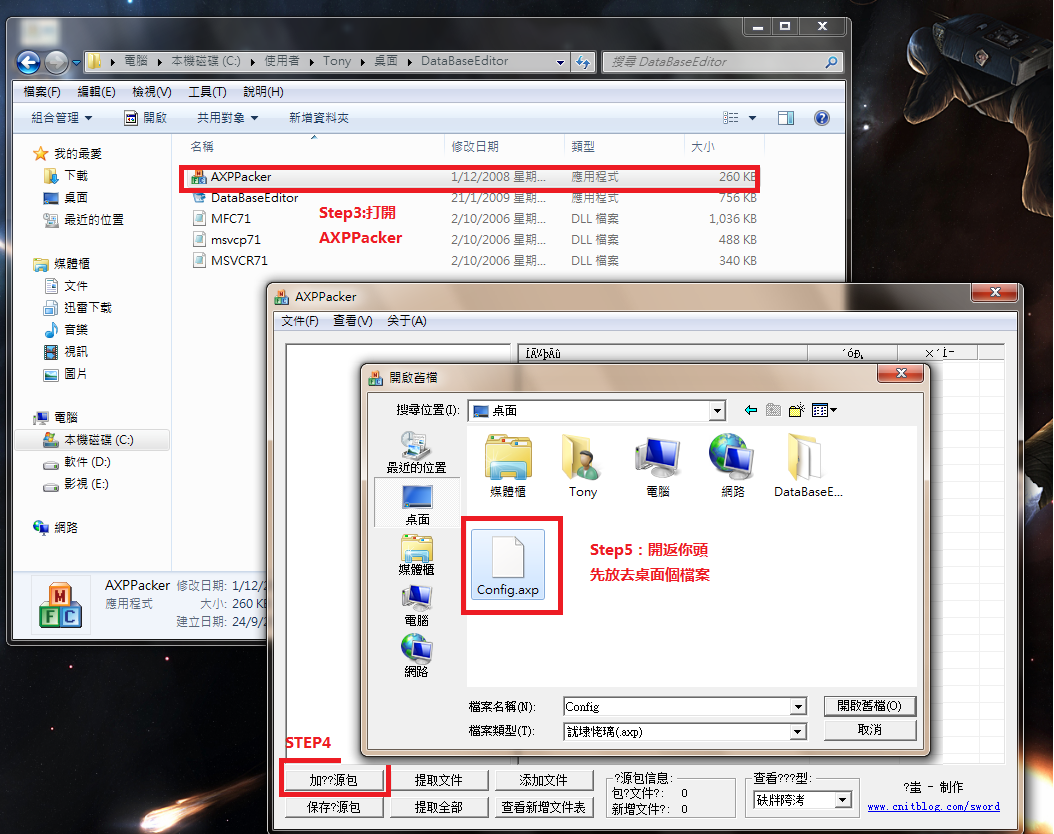Select 視訊 library in Explorer navigation pane
The image size is (1054, 834).
(66, 352)
